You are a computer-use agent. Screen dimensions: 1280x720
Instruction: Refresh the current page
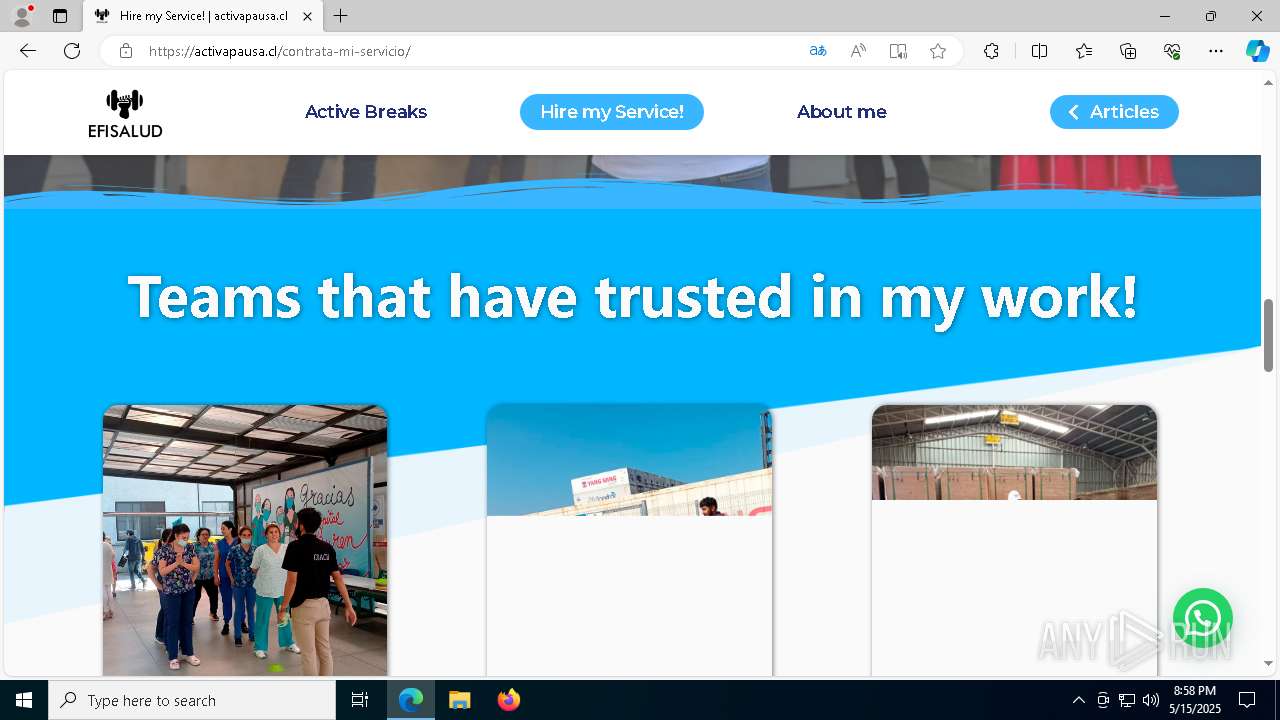coord(72,51)
